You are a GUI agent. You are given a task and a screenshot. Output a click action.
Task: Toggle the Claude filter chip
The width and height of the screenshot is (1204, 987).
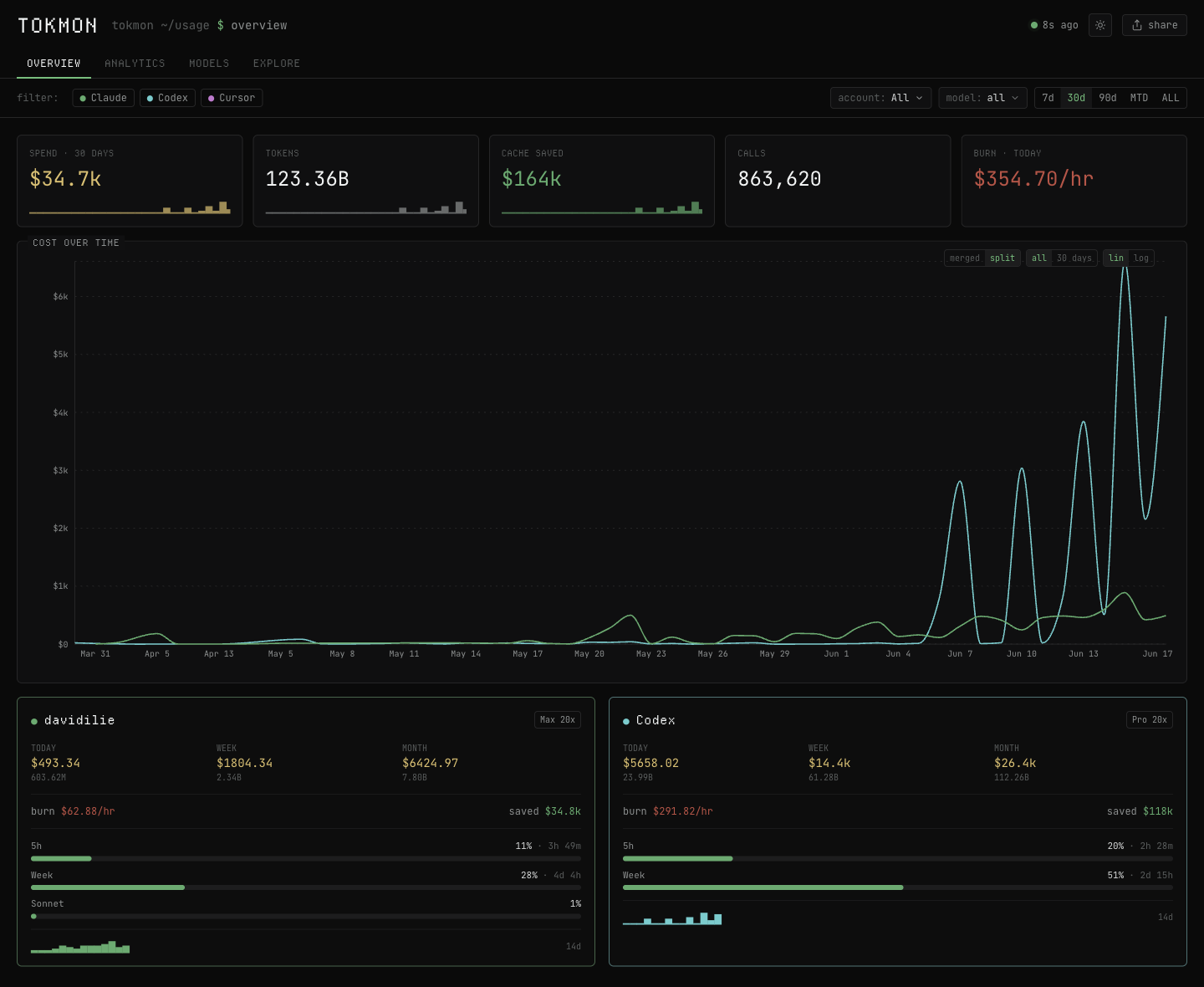104,98
